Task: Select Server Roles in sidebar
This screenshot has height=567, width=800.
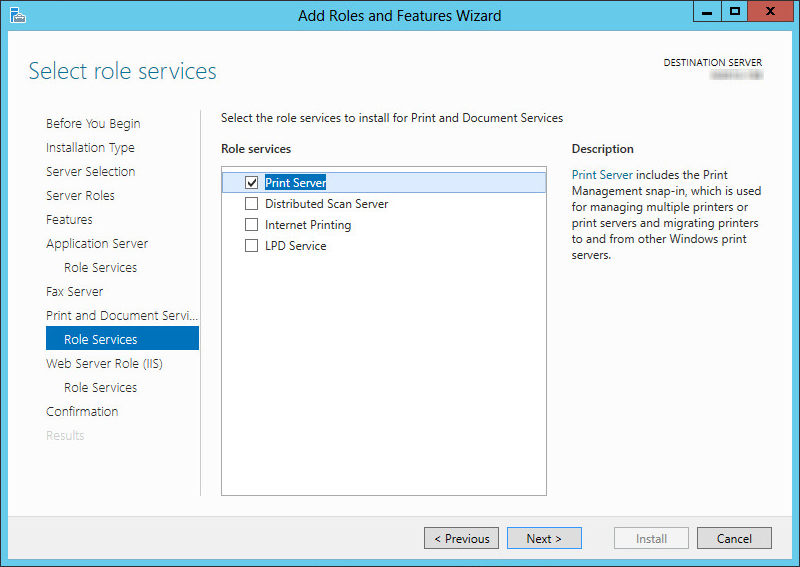Action: pyautogui.click(x=80, y=196)
